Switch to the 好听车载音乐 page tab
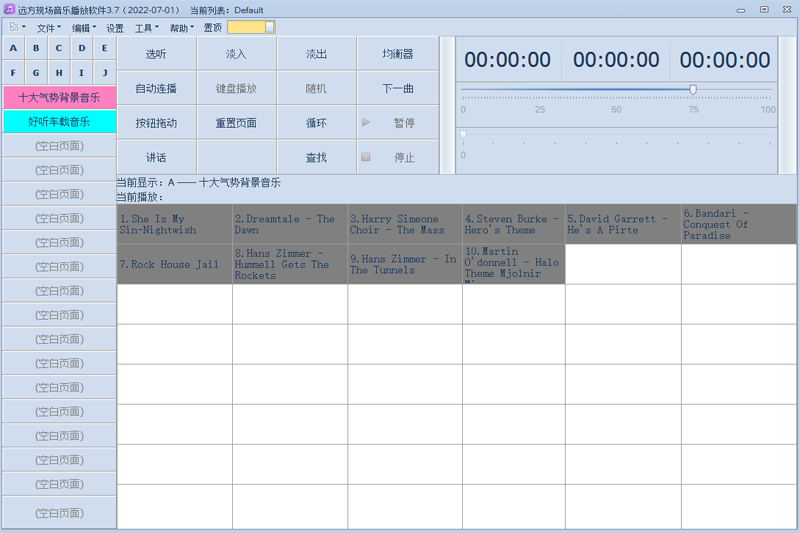This screenshot has height=533, width=800. (58, 122)
